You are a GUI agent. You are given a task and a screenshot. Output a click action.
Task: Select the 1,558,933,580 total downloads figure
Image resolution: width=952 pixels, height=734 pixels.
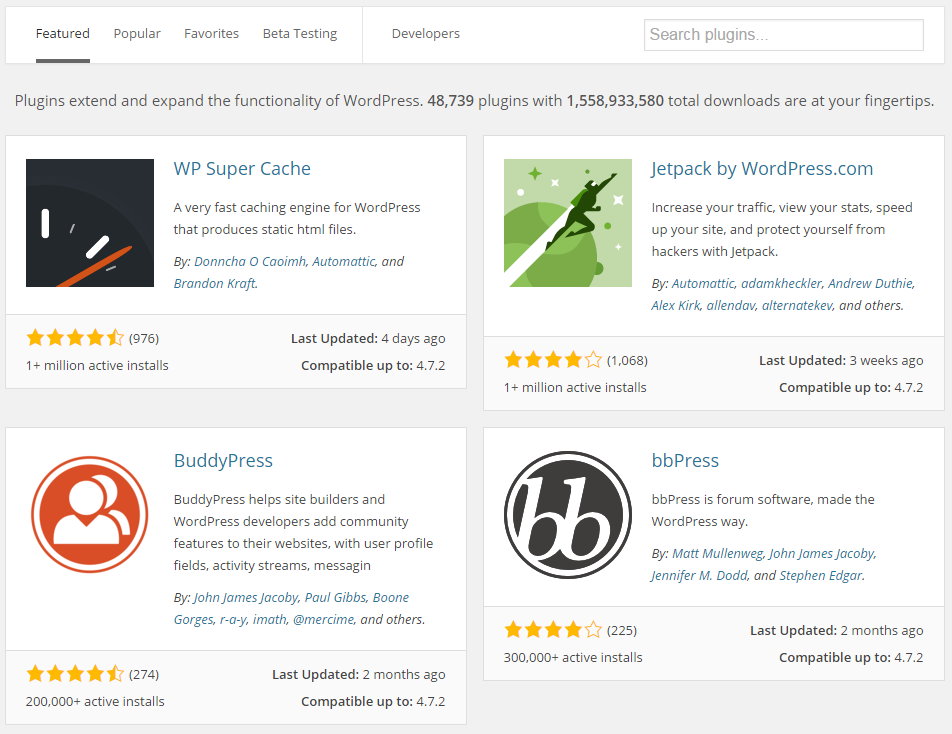(615, 100)
